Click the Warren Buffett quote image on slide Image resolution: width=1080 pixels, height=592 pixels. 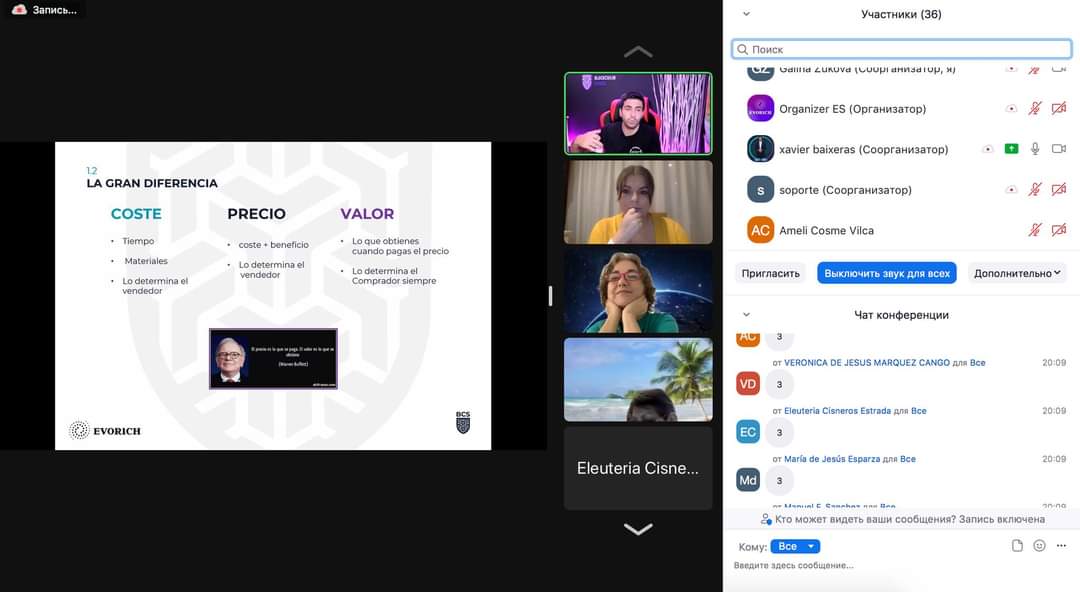273,358
